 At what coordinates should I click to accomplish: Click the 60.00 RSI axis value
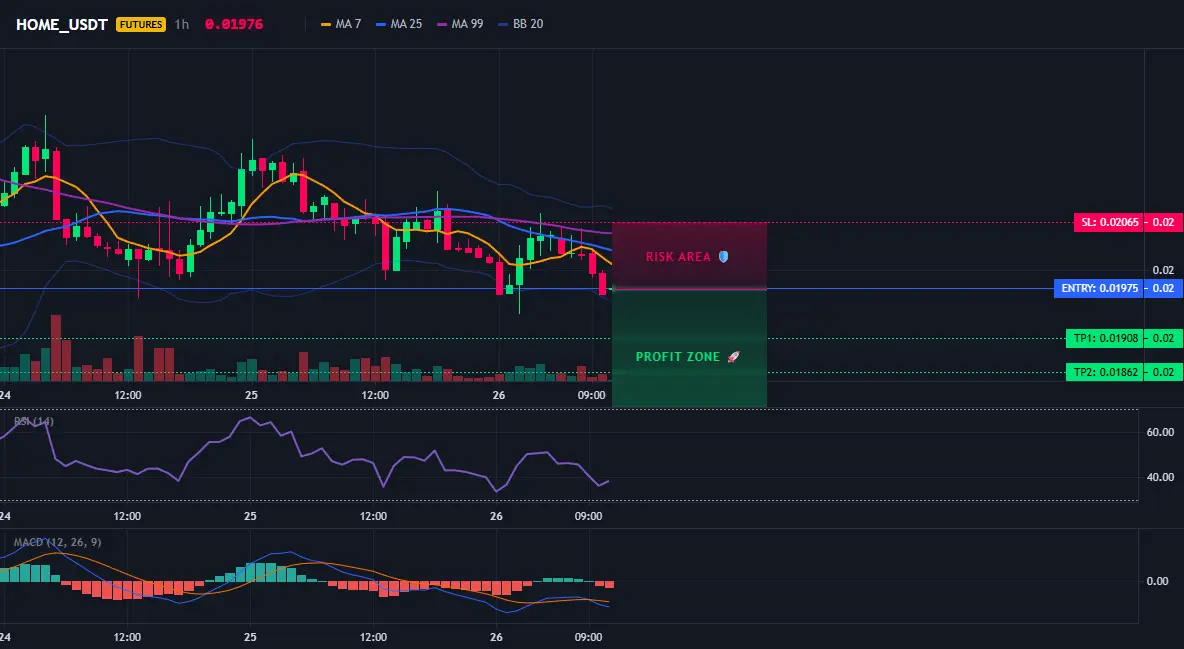[1161, 432]
